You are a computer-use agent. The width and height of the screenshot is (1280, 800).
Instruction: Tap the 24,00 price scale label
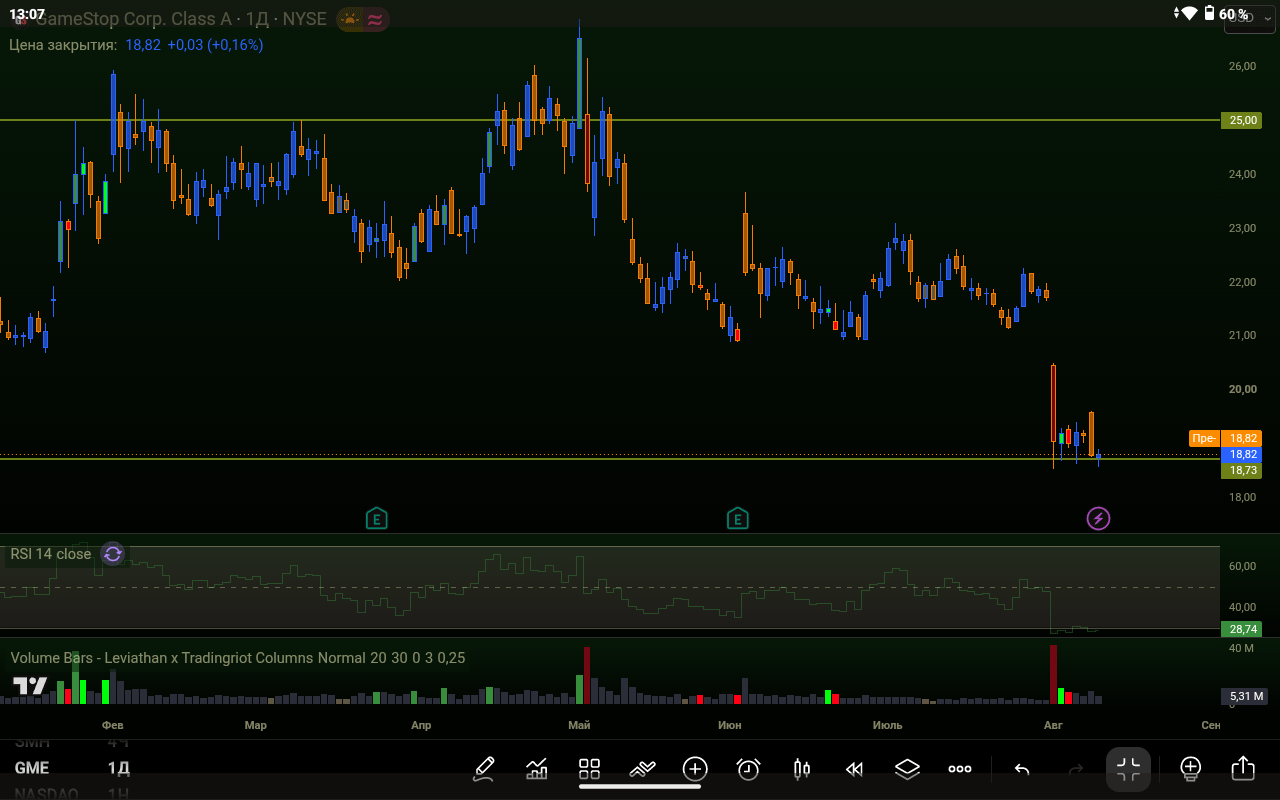click(x=1242, y=174)
